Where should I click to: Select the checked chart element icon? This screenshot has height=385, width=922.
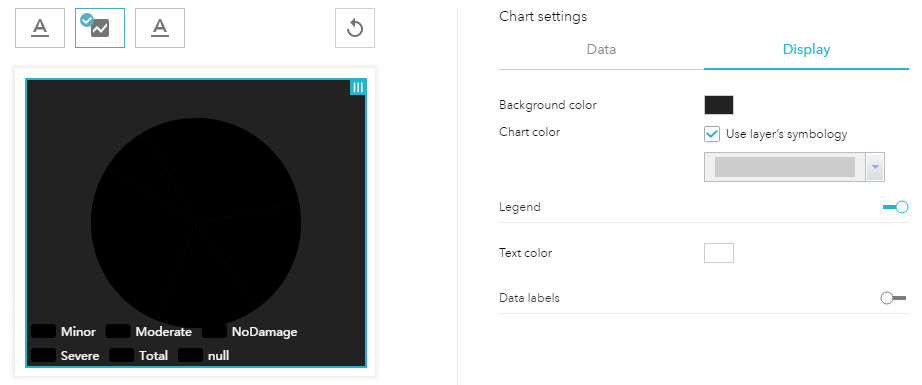[100, 28]
